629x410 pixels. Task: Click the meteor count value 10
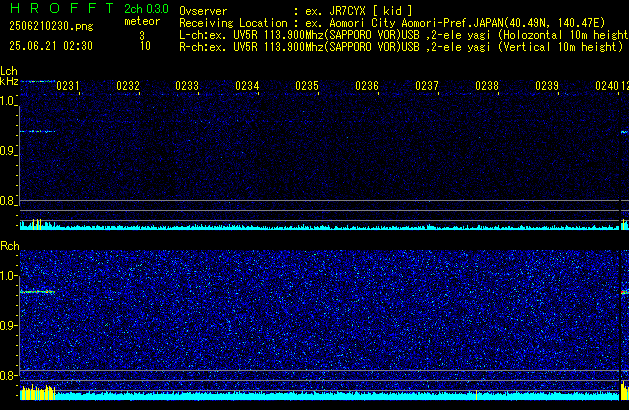coord(145,46)
